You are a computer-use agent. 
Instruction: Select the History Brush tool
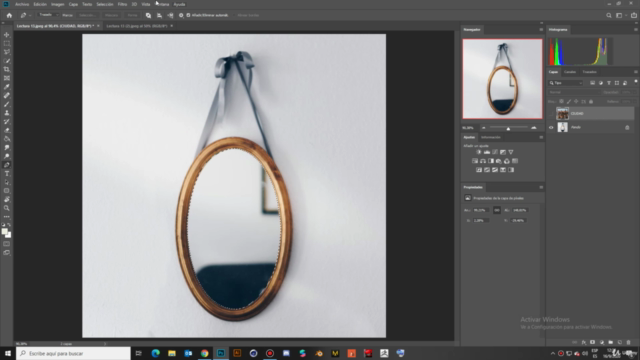pos(7,122)
